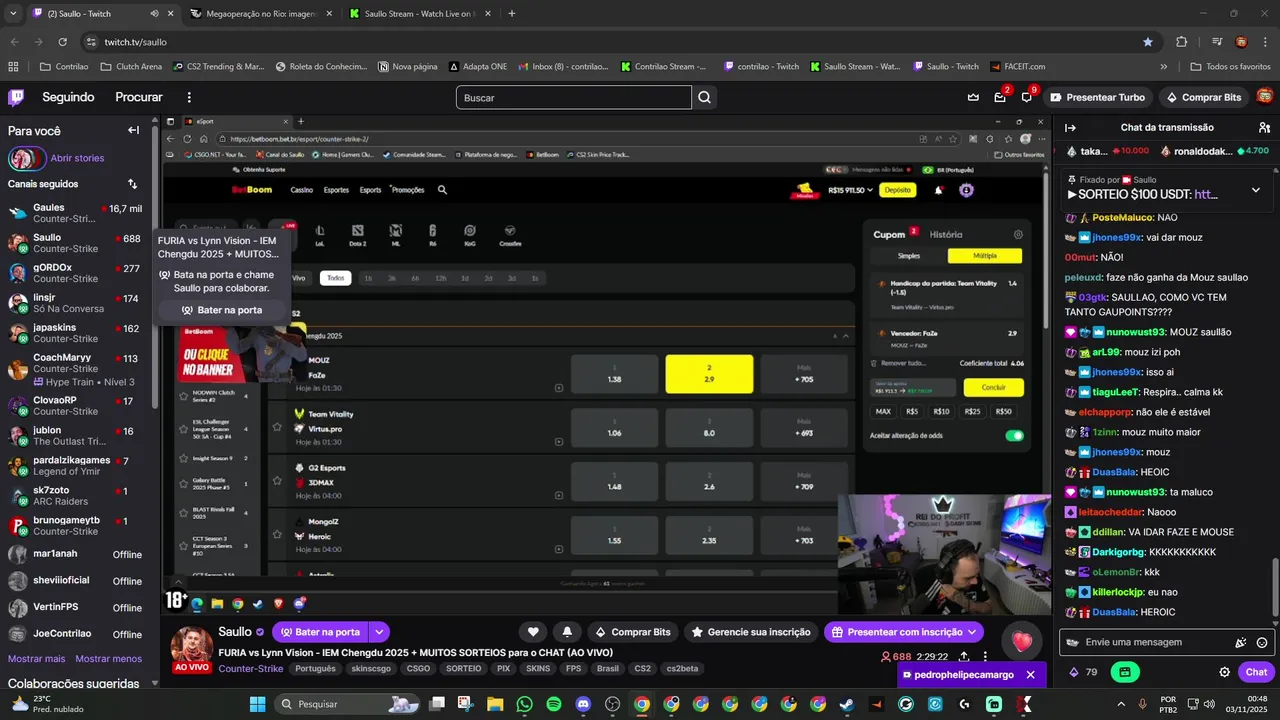The image size is (1280, 720).
Task: Click the top Comprar Bits button
Action: (x=1204, y=97)
